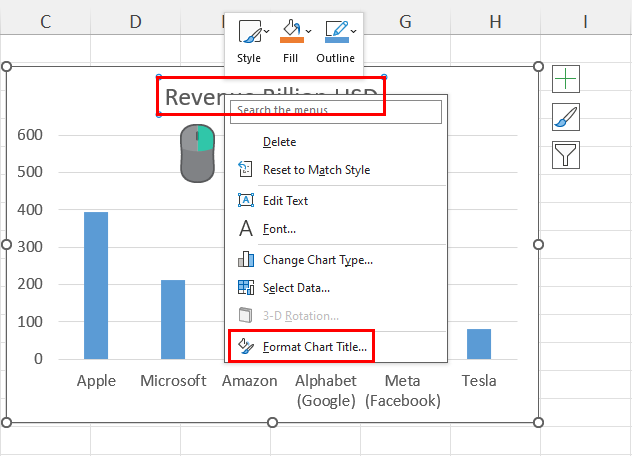Open Select Data... from the menu

pos(336,288)
